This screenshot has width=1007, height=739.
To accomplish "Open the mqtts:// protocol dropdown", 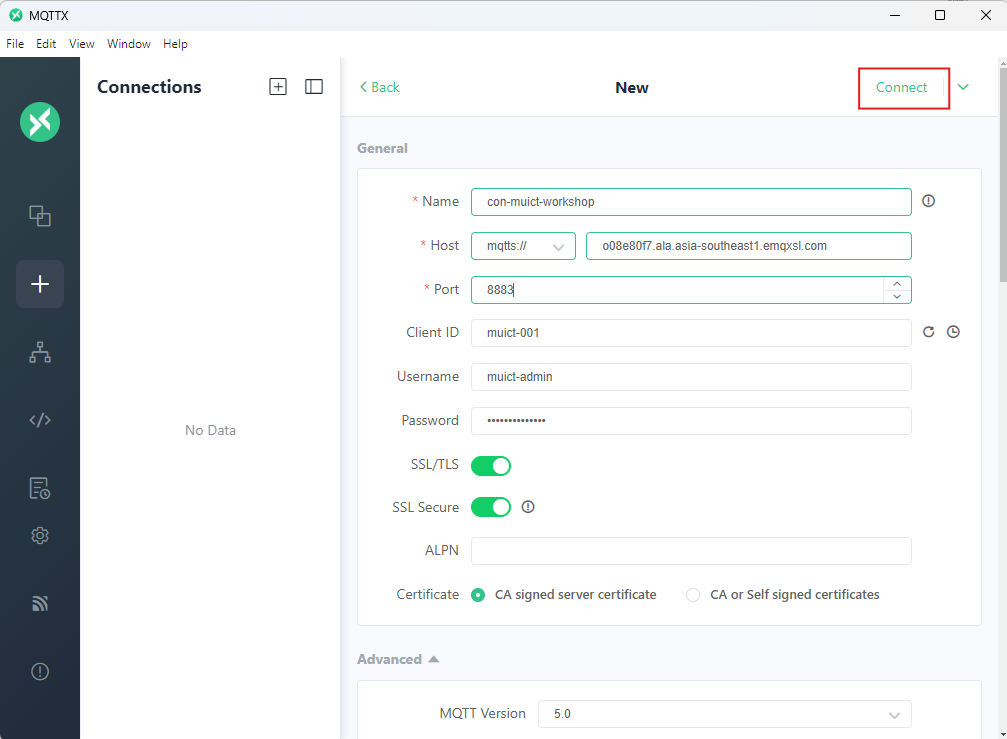I will point(523,246).
